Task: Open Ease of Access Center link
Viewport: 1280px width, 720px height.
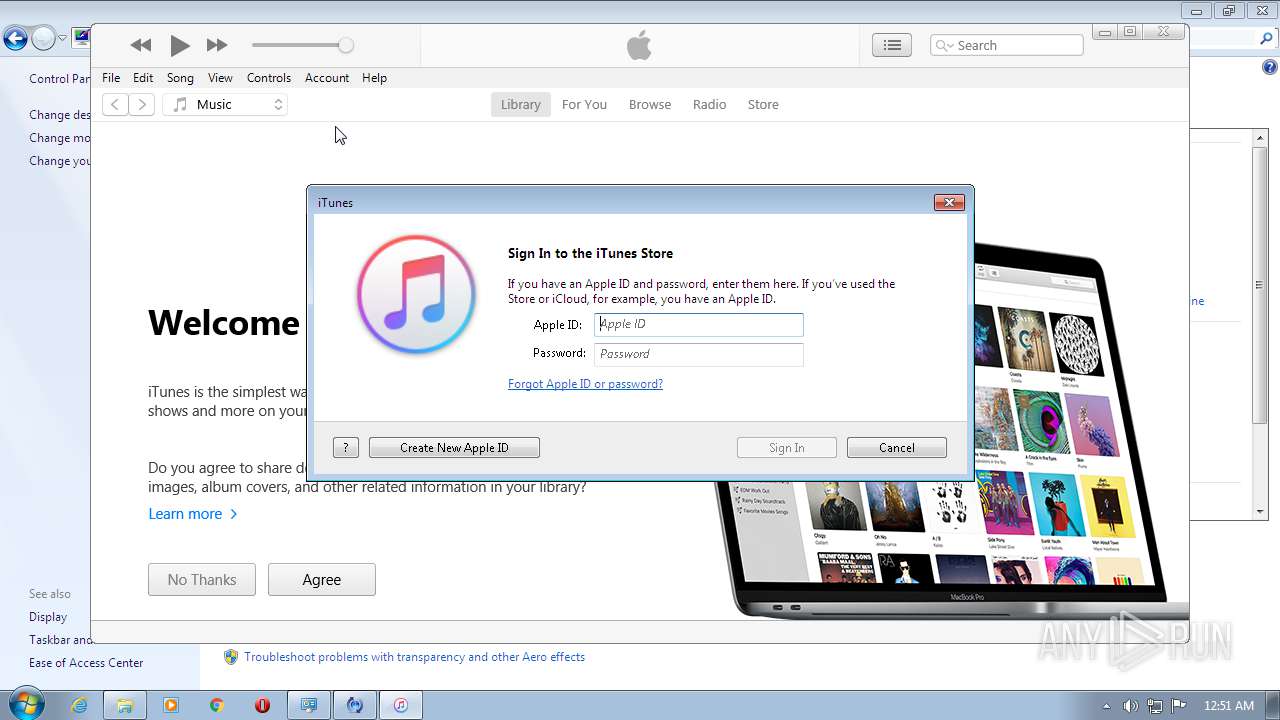Action: (86, 663)
